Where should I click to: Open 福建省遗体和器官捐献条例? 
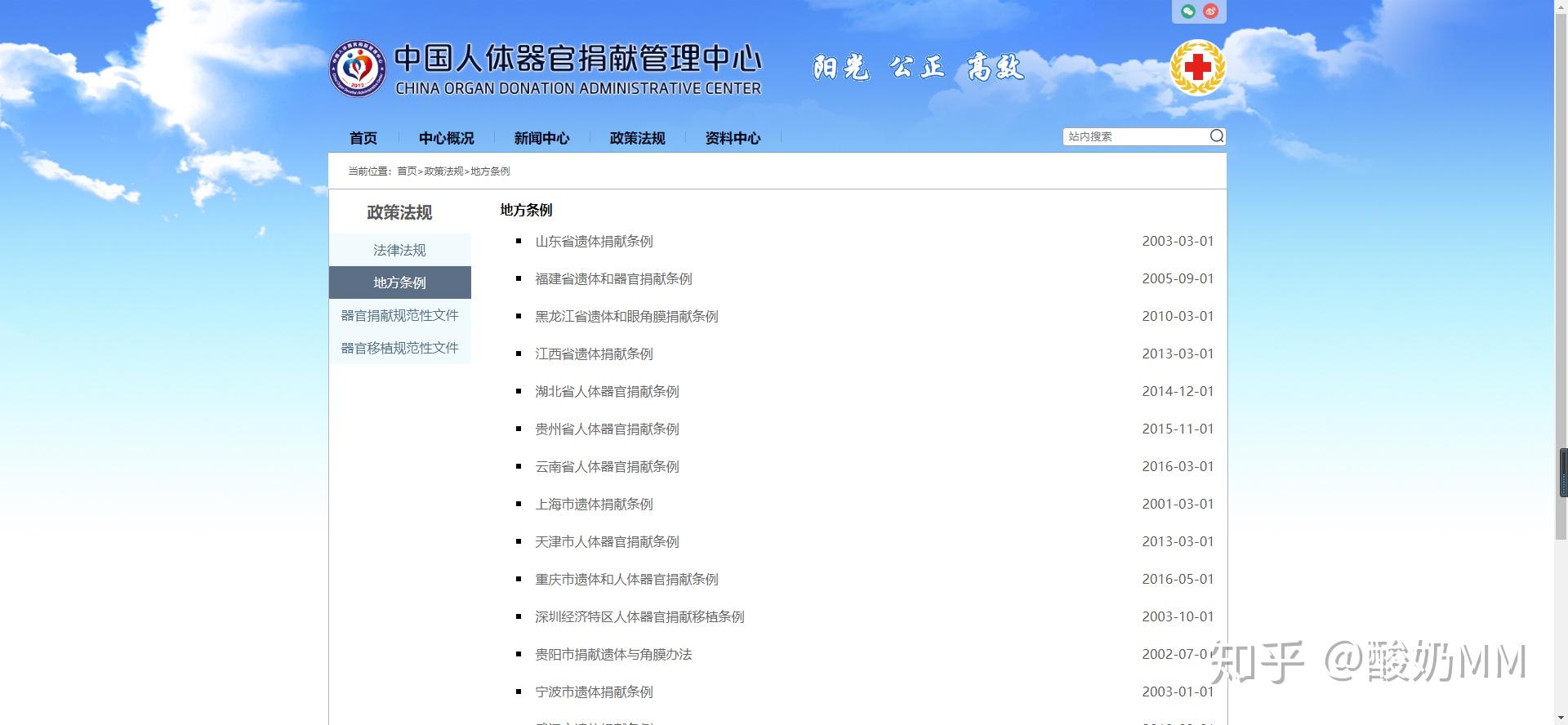614,279
